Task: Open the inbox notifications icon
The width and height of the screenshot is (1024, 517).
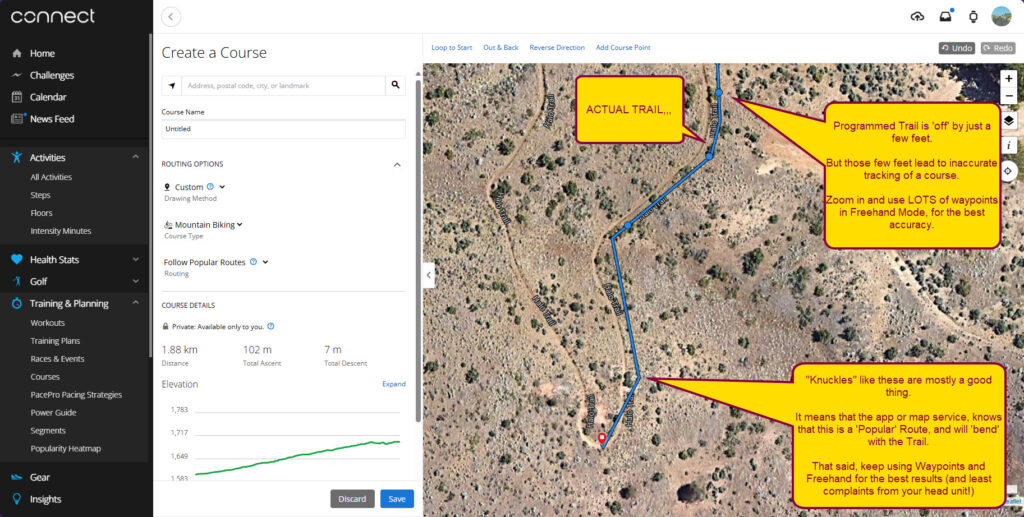Action: 945,17
